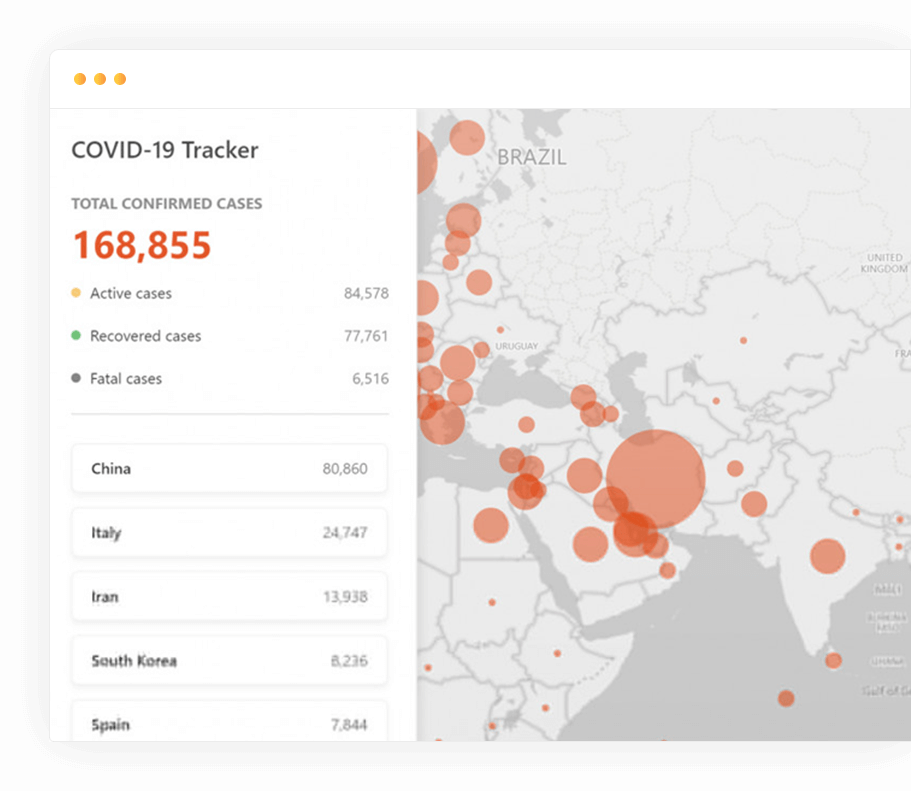The width and height of the screenshot is (911, 791).
Task: Select the bubble over Egypt
Action: coord(491,525)
